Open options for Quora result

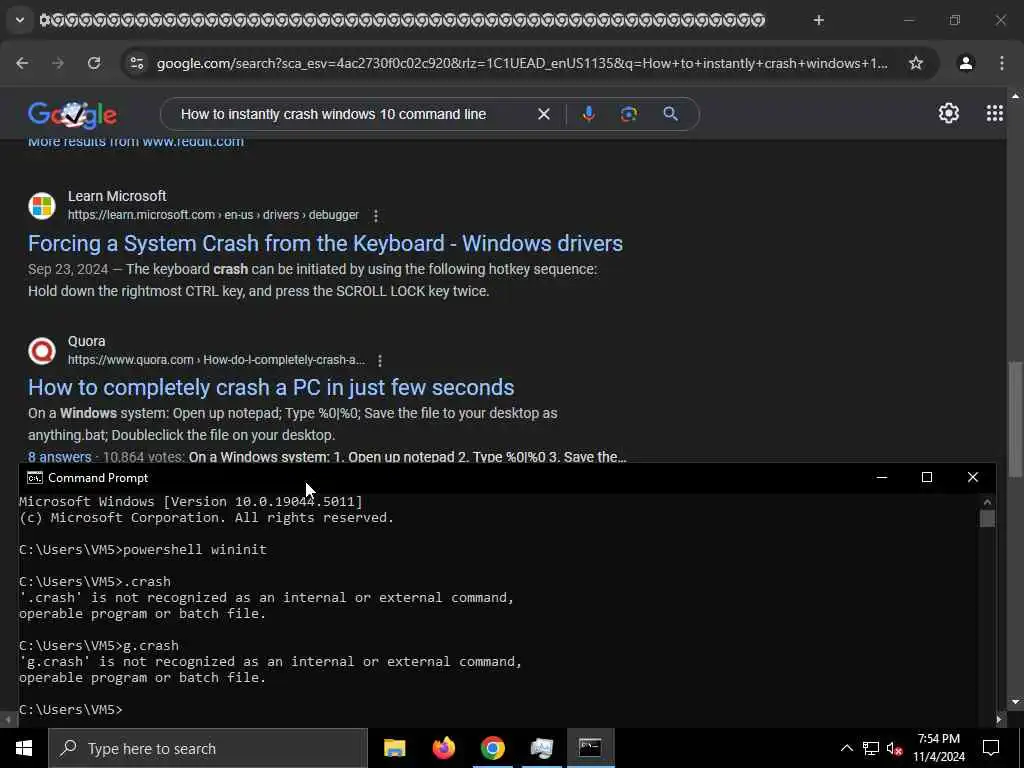tap(380, 360)
